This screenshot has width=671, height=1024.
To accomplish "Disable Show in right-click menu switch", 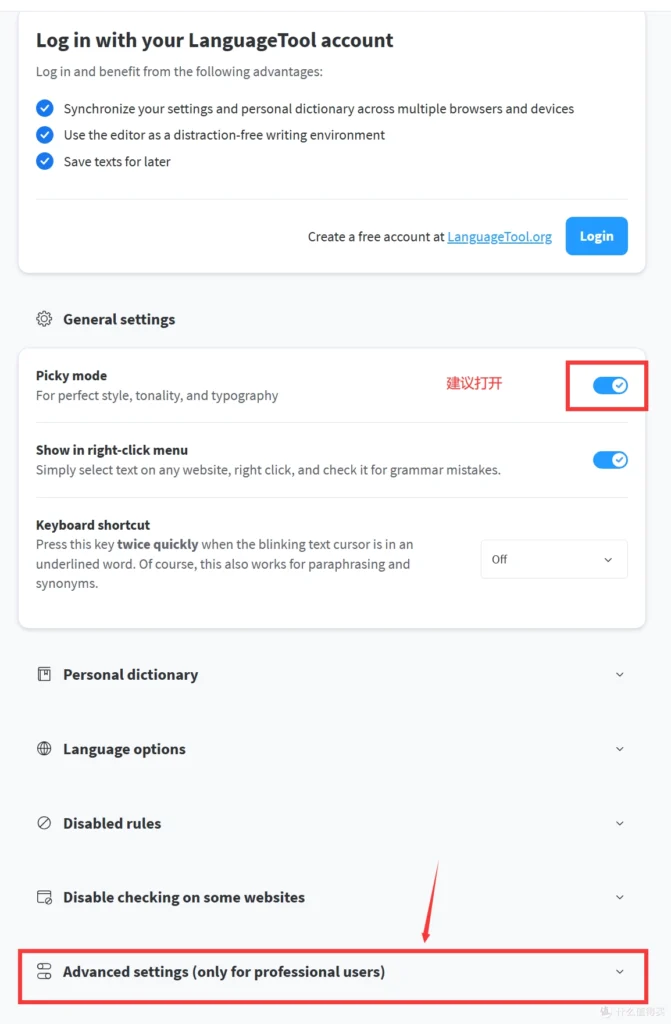I will 610,459.
